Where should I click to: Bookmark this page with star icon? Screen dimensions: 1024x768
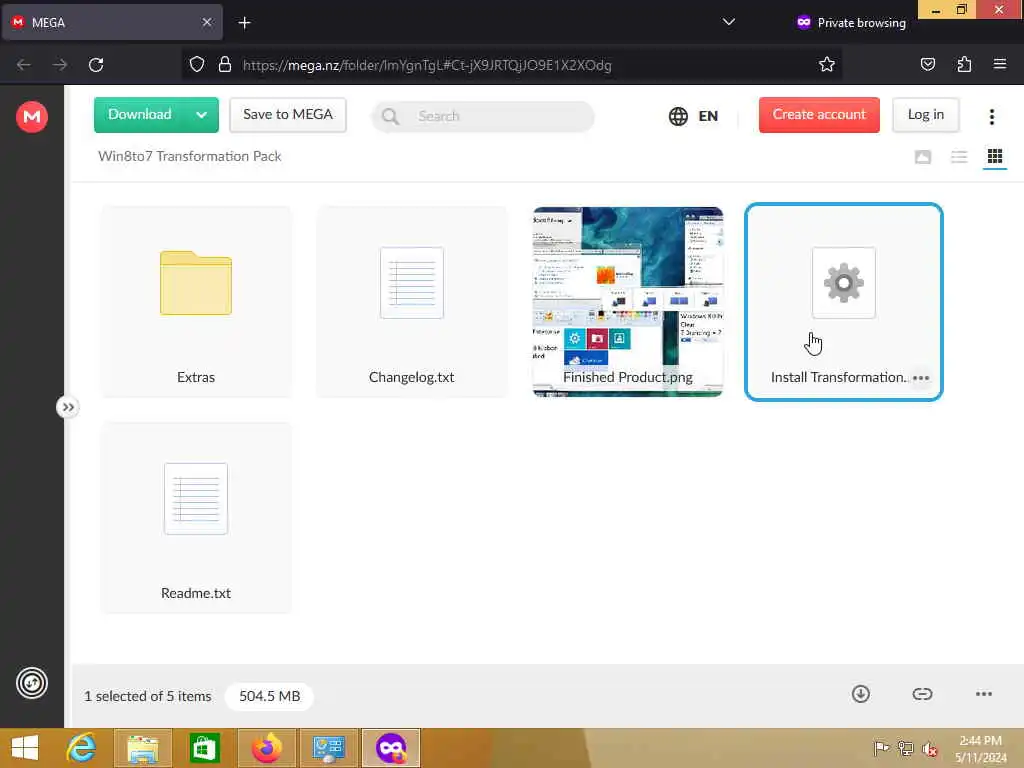pyautogui.click(x=827, y=65)
